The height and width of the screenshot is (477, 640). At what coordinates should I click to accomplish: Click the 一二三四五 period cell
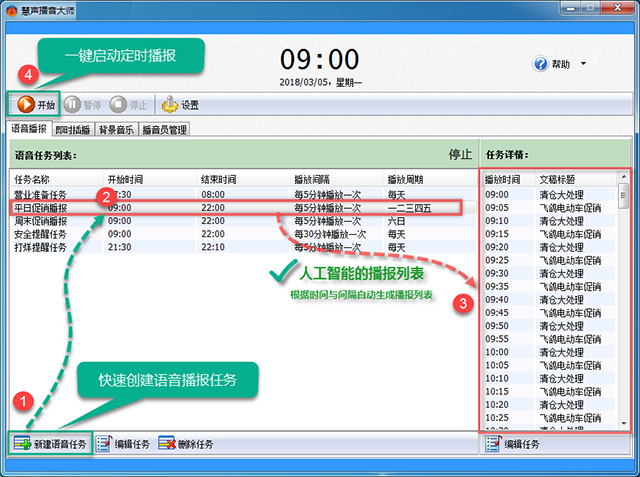pos(409,208)
